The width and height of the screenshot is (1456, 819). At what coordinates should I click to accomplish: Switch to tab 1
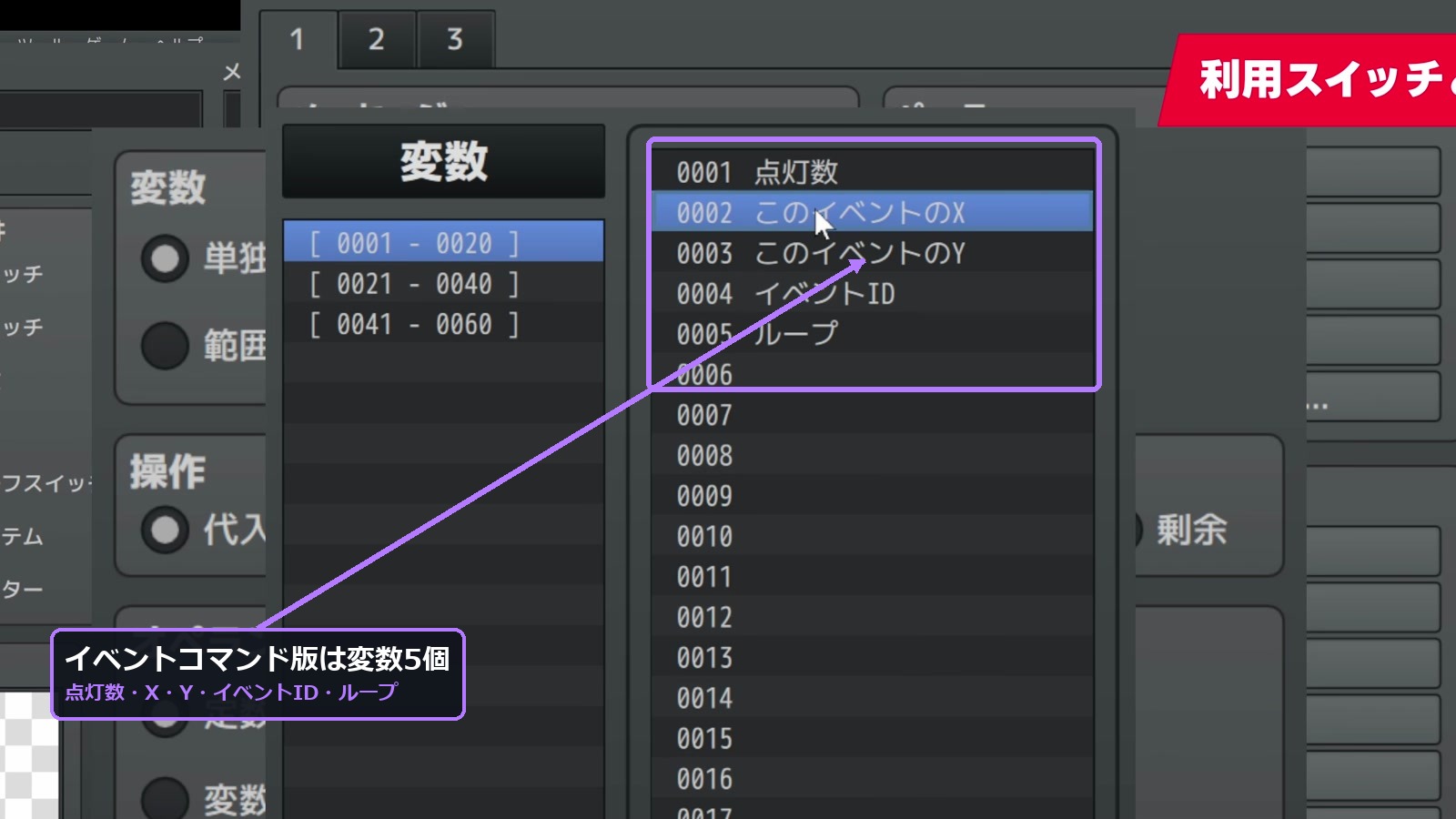coord(298,39)
